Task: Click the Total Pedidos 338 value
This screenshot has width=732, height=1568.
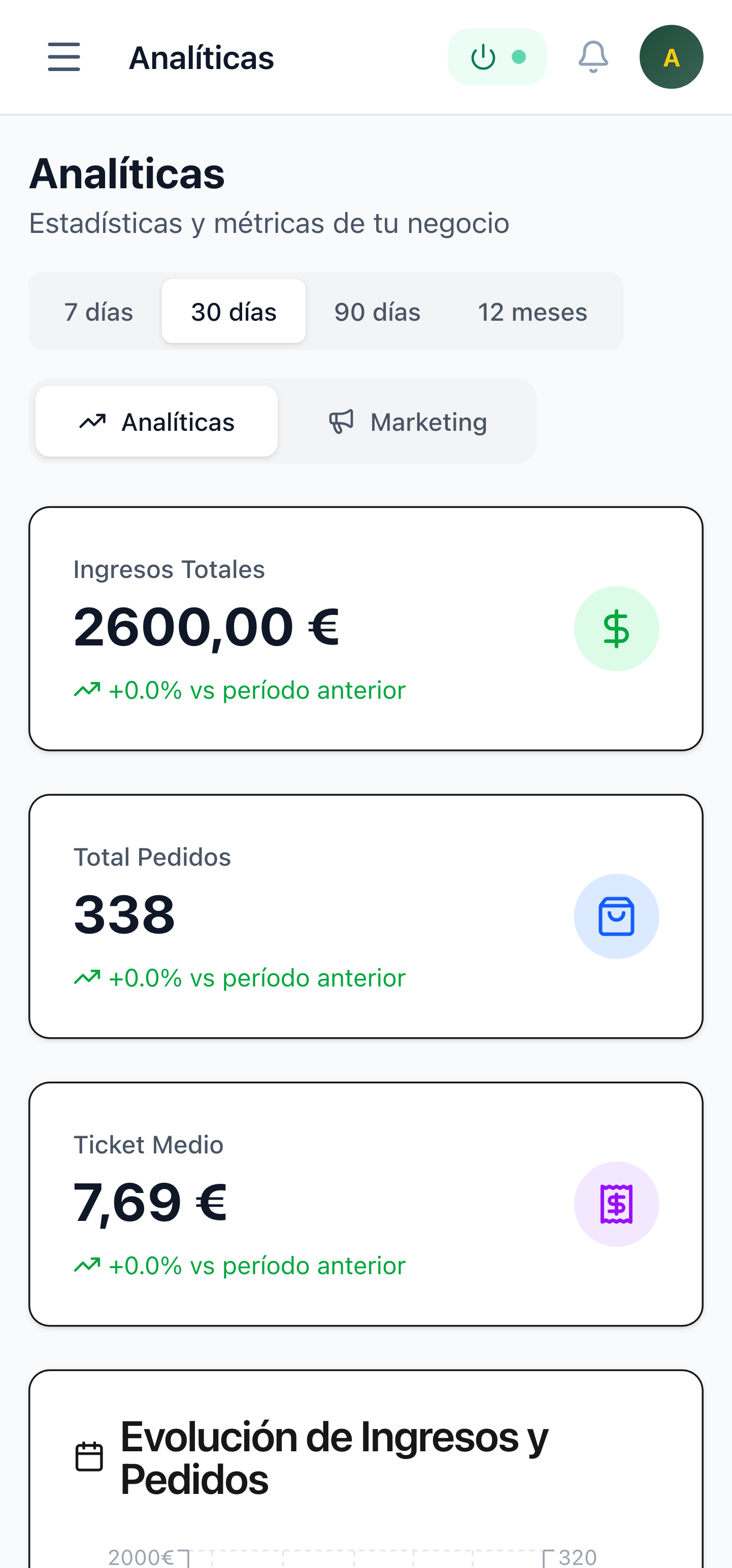Action: pos(124,914)
